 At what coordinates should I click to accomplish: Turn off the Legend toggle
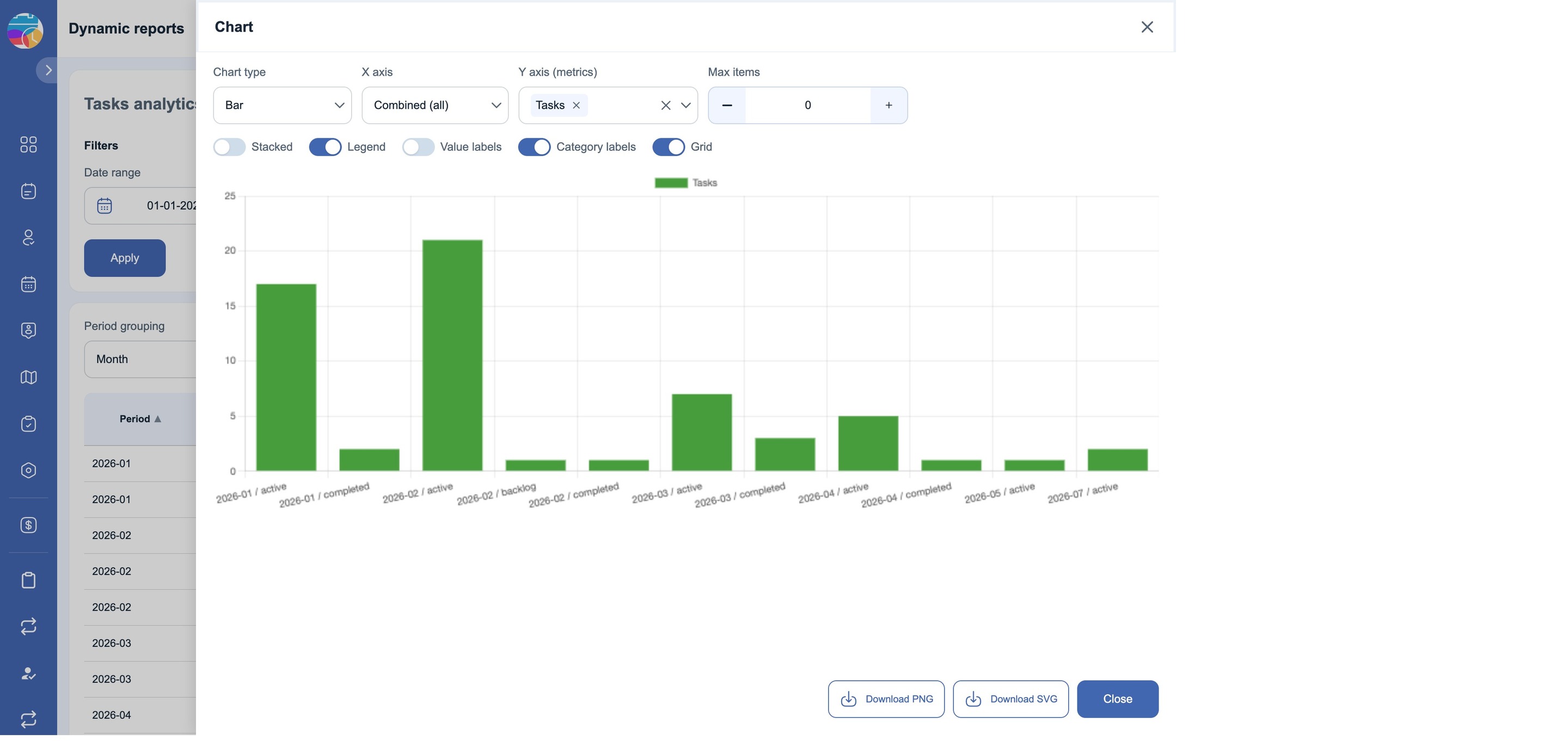click(325, 147)
